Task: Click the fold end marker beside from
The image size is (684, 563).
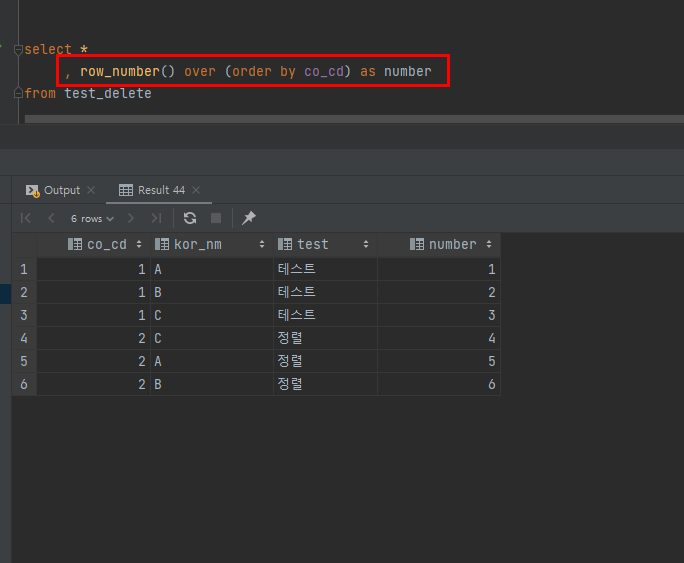Action: coord(18,93)
